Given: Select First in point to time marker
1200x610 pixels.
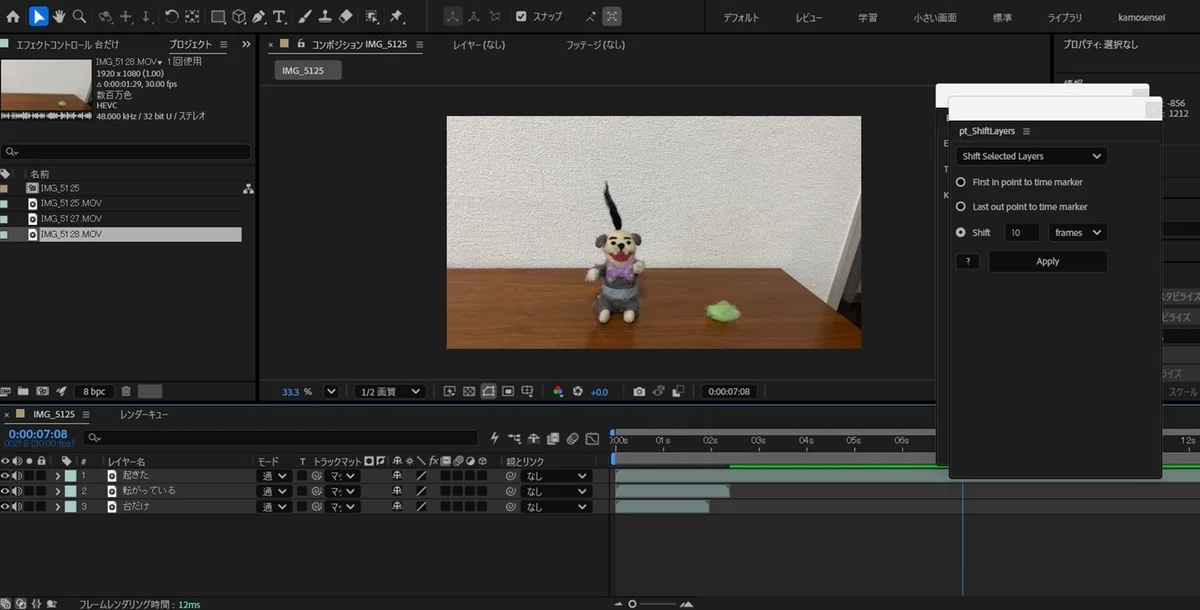Looking at the screenshot, I should click(x=961, y=182).
